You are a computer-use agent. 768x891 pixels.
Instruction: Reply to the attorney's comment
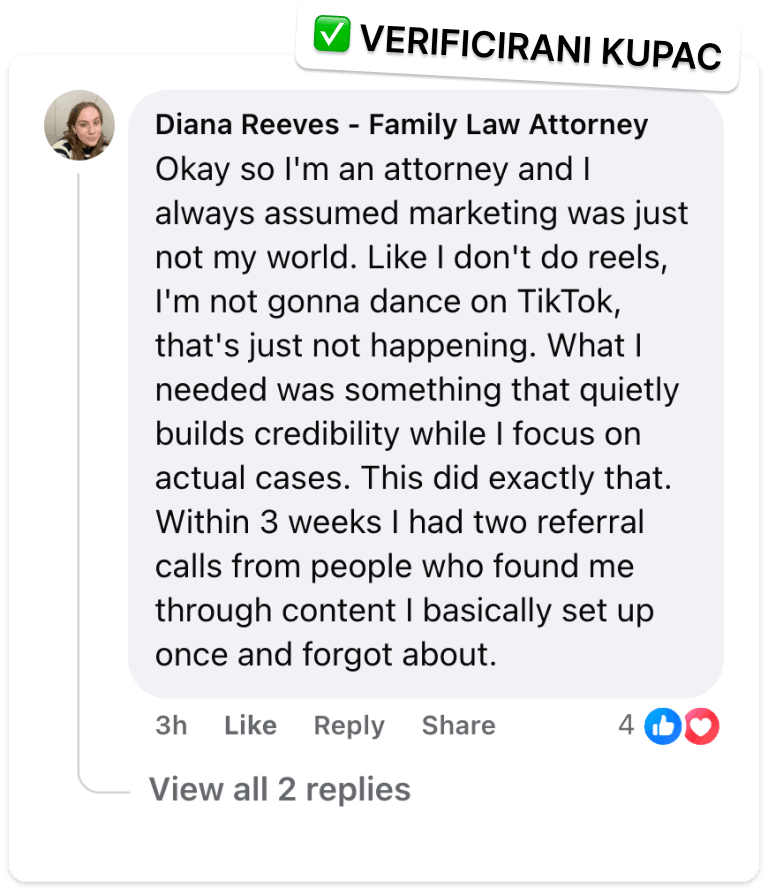tap(349, 726)
